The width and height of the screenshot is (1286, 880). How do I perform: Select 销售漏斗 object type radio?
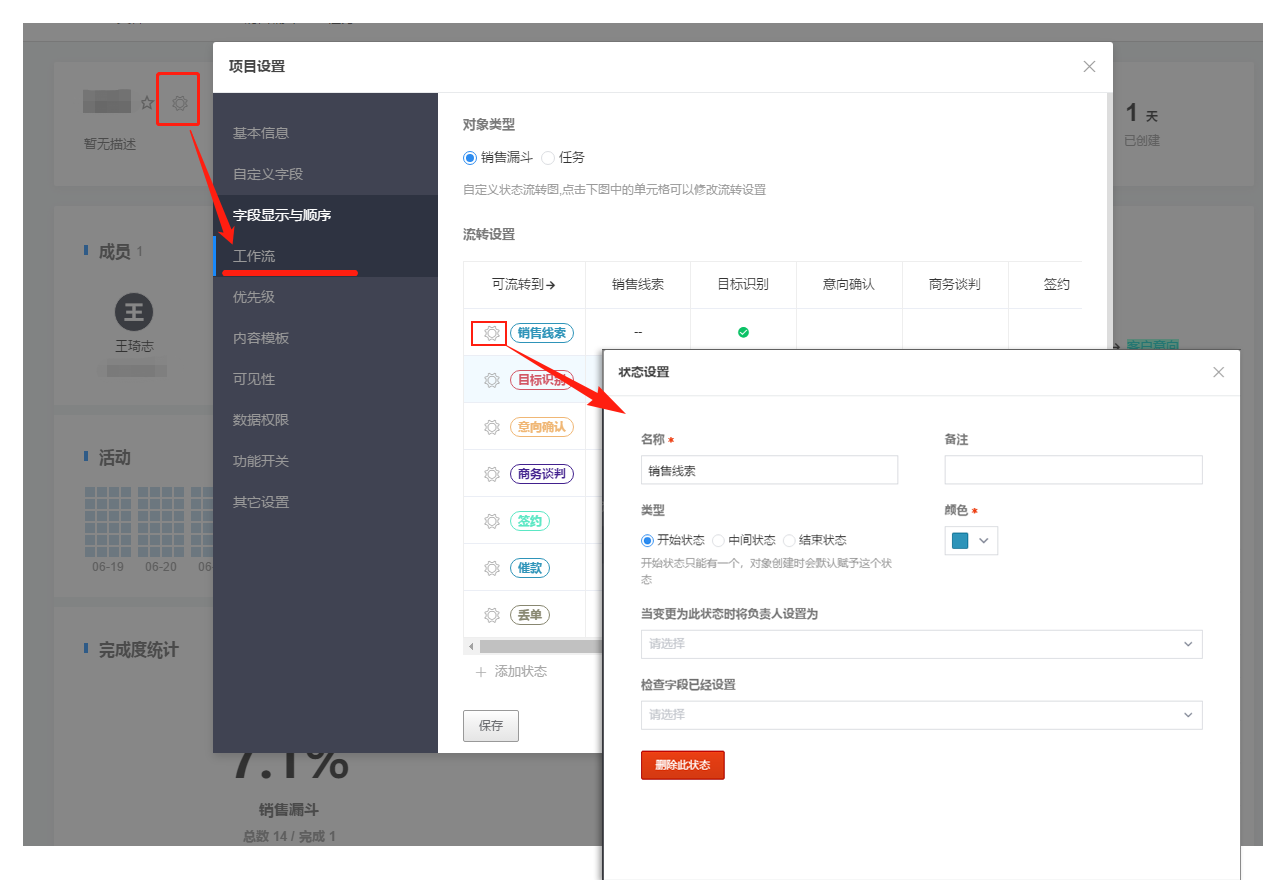coord(470,157)
